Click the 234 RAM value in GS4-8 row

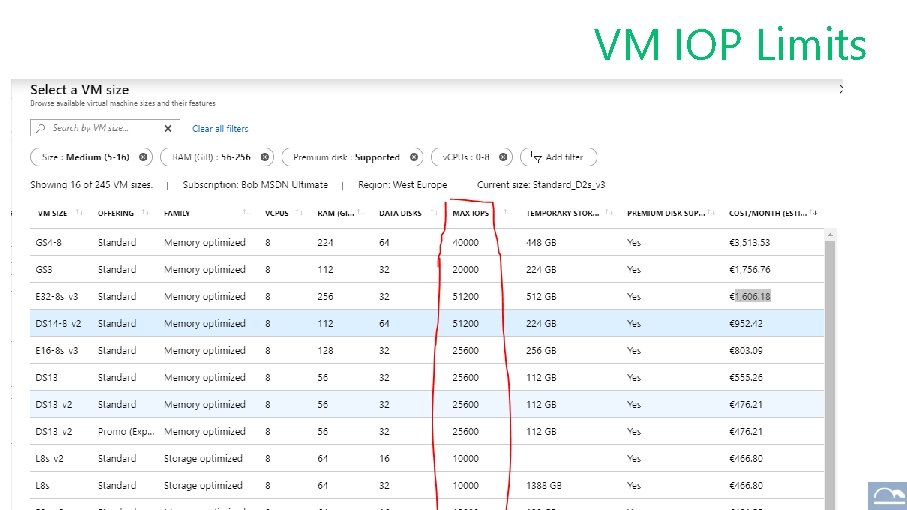click(325, 243)
